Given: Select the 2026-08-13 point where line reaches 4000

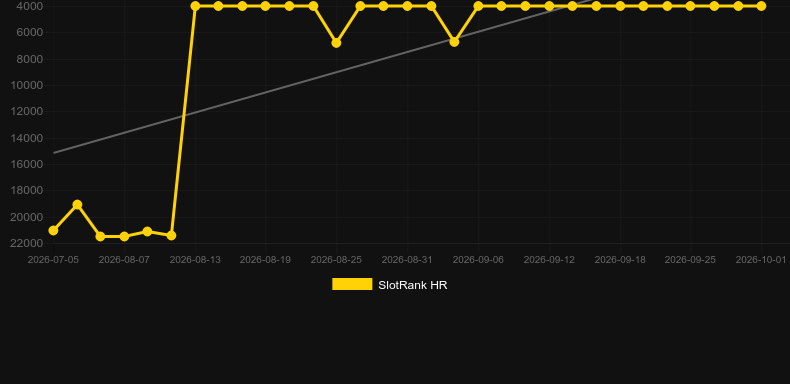Looking at the screenshot, I should coord(195,6).
